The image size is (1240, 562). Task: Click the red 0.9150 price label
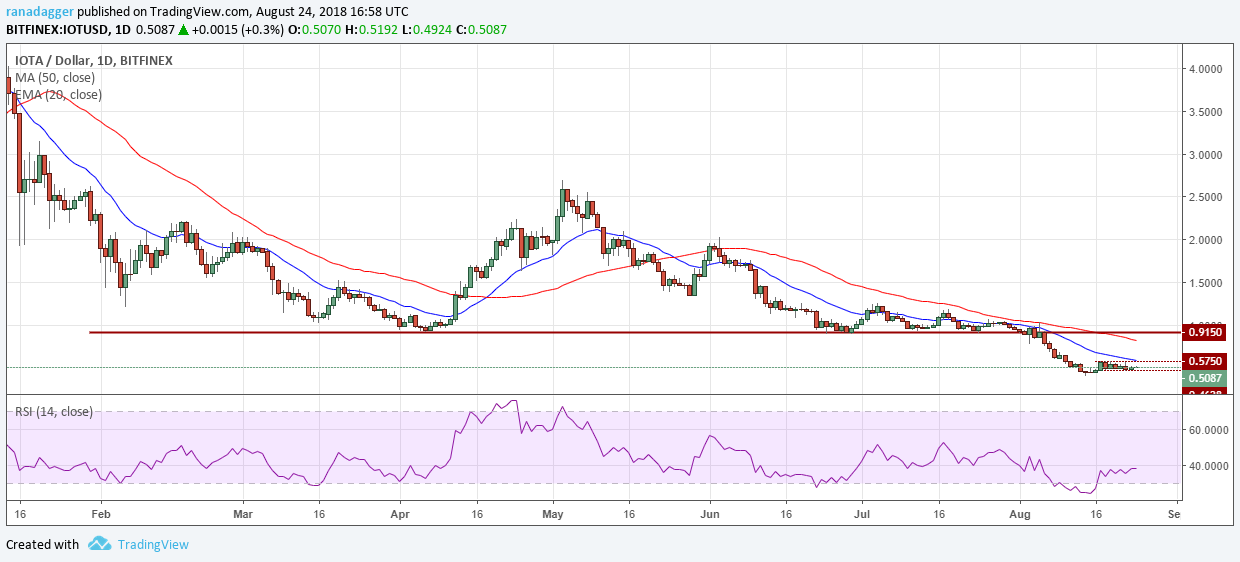[1206, 332]
